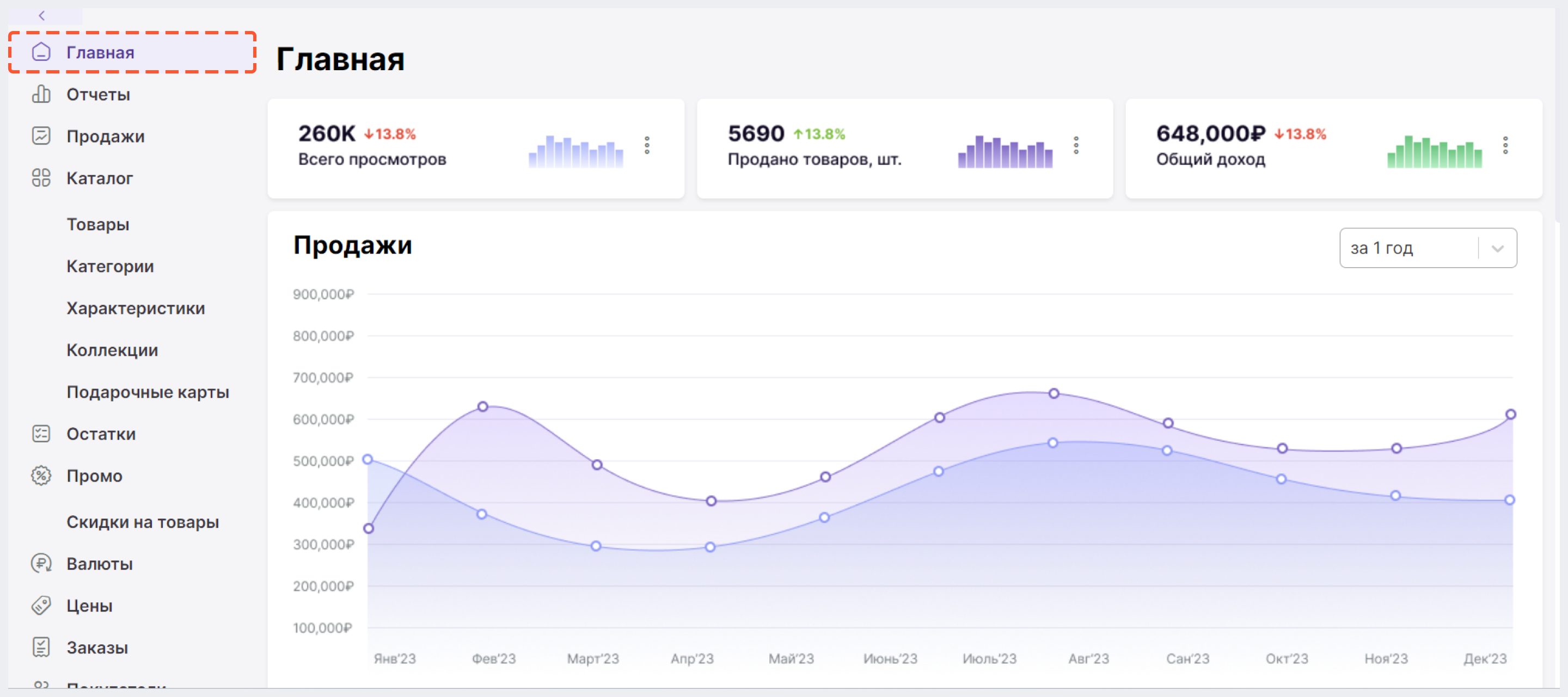Click the Авг'23 purple line peak point
Viewport: 1568px width, 697px height.
point(1053,393)
